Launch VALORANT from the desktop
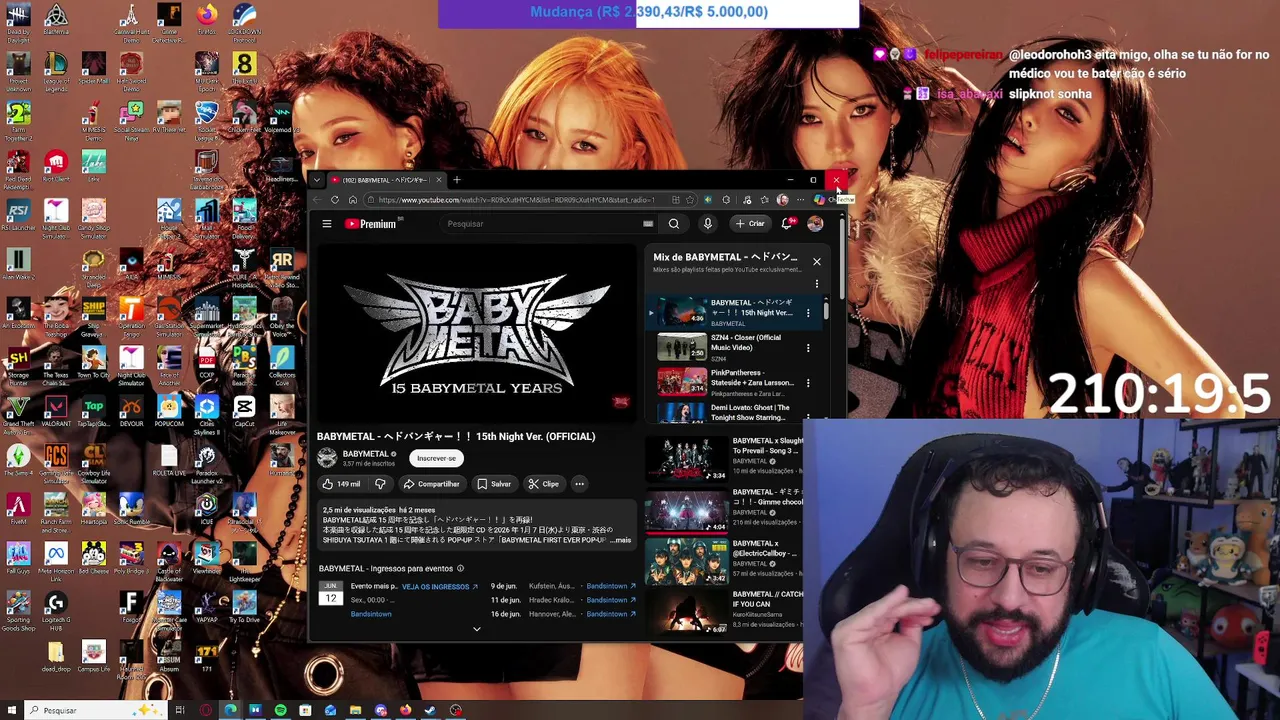Viewport: 1280px width, 720px height. pyautogui.click(x=56, y=412)
